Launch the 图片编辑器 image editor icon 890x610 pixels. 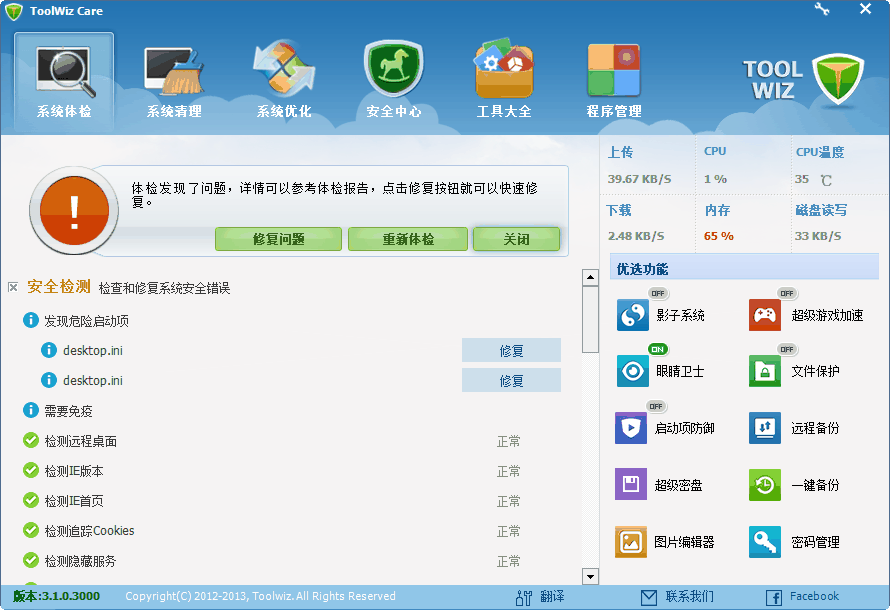click(x=631, y=542)
